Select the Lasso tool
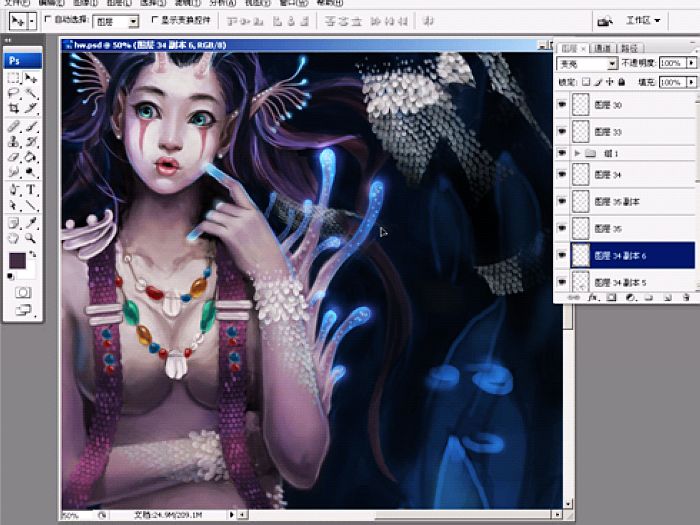This screenshot has width=700, height=525. click(13, 93)
